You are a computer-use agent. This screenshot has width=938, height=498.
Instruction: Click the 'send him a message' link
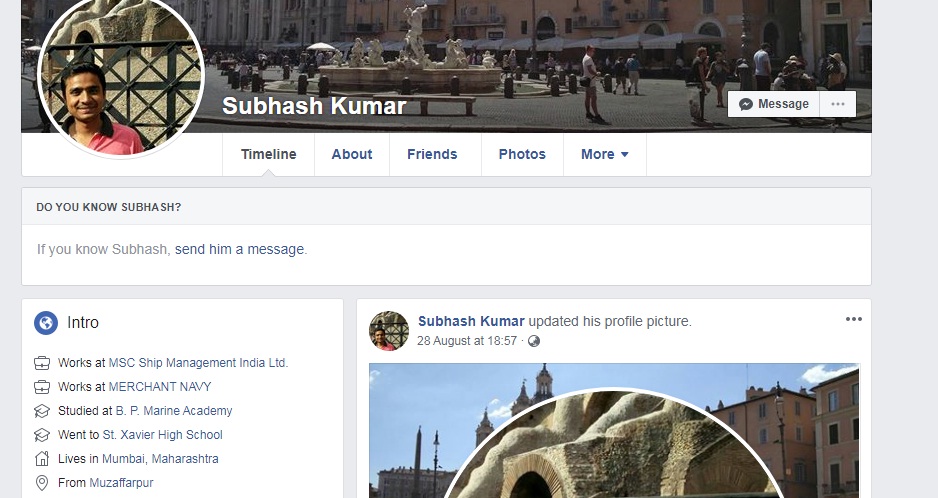(239, 249)
